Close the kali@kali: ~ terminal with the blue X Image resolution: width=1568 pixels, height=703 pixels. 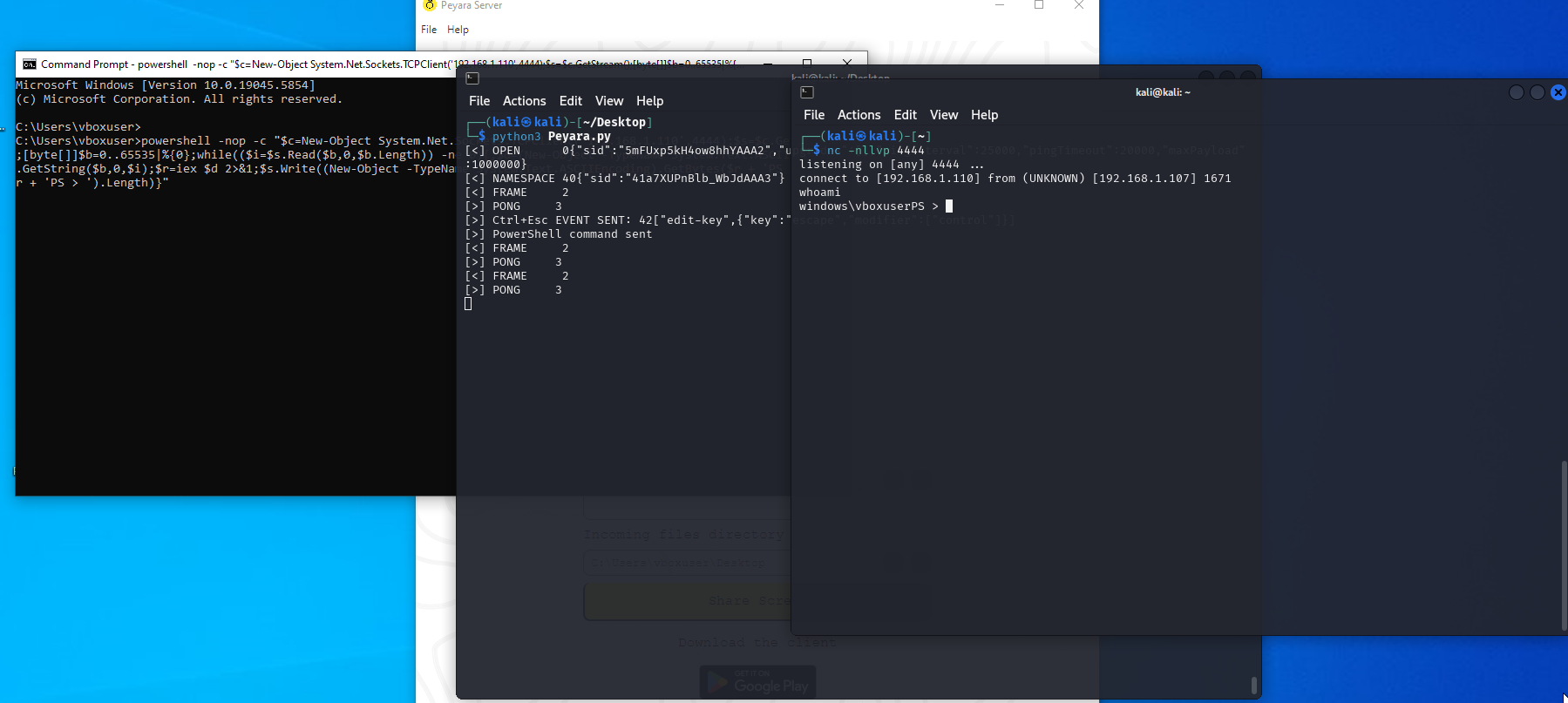coord(1558,92)
